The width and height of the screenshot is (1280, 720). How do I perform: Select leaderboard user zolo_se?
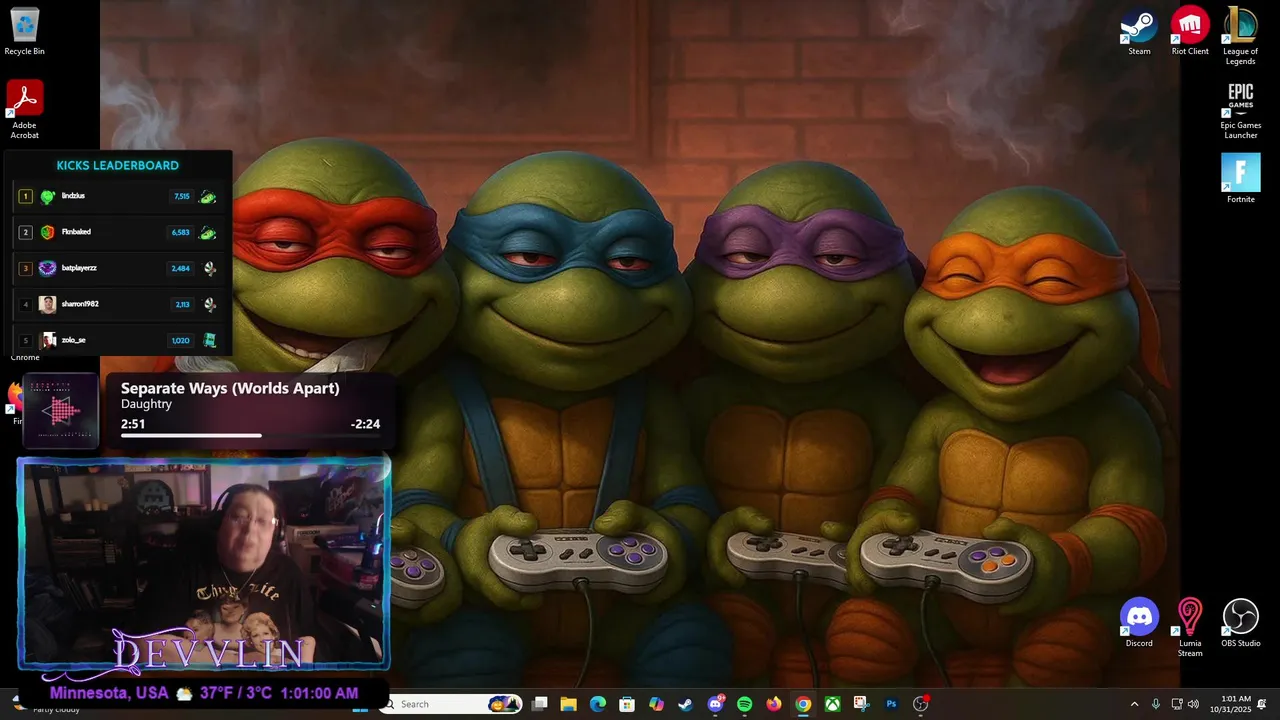(x=73, y=340)
